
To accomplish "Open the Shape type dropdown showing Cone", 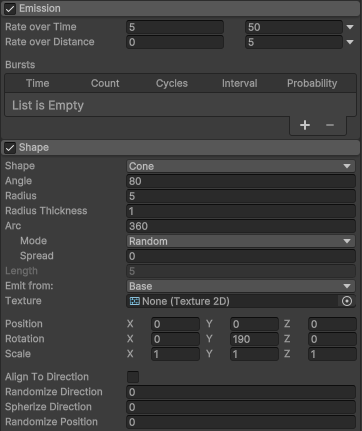I will point(241,166).
